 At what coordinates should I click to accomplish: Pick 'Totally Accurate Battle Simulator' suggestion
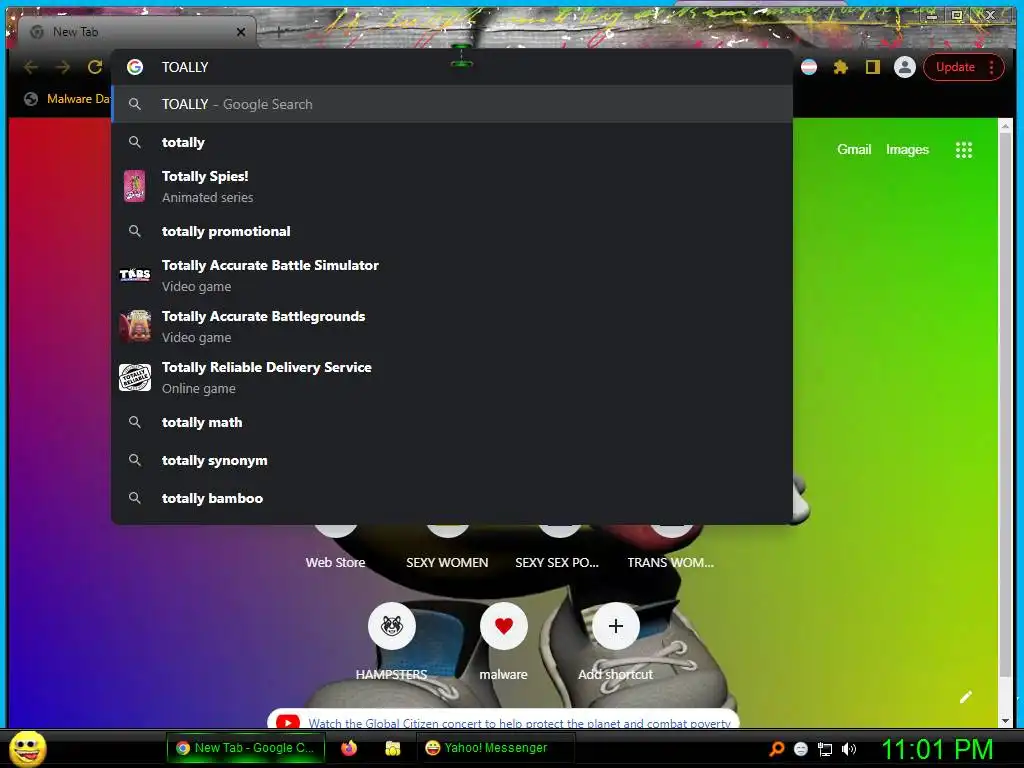[x=452, y=275]
